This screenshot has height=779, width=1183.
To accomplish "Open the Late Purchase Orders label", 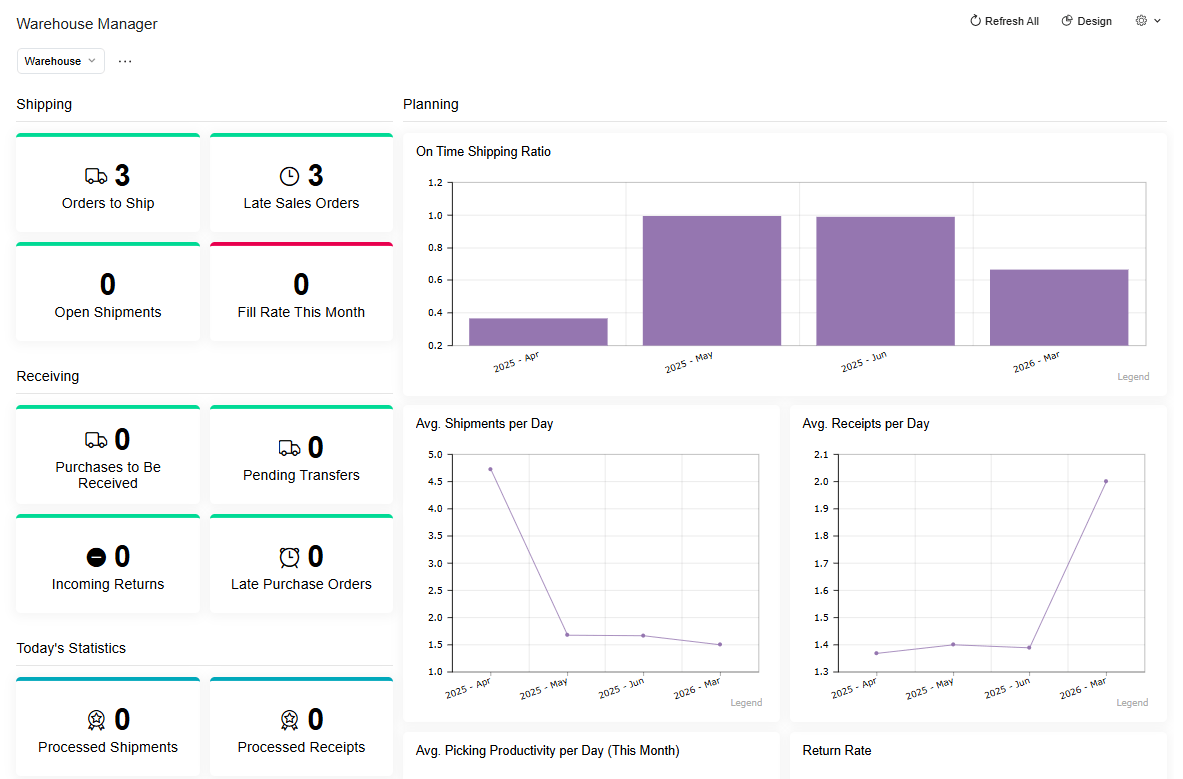I will [301, 584].
